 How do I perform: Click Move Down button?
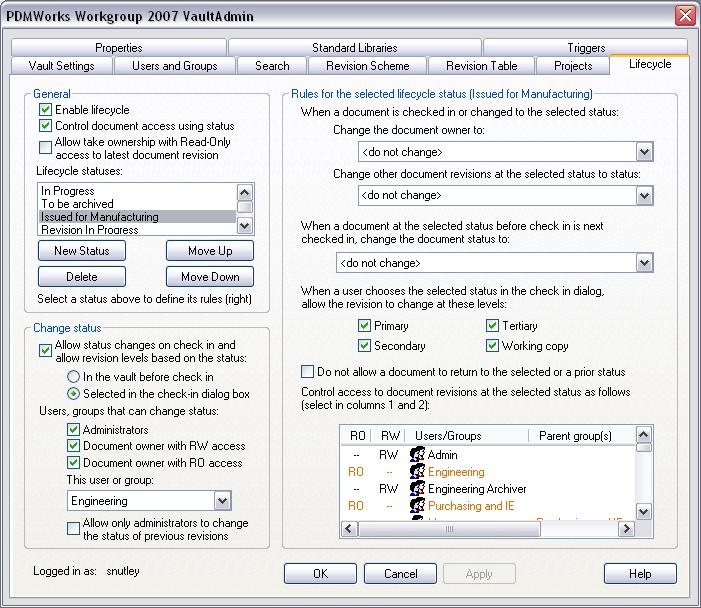click(x=210, y=276)
